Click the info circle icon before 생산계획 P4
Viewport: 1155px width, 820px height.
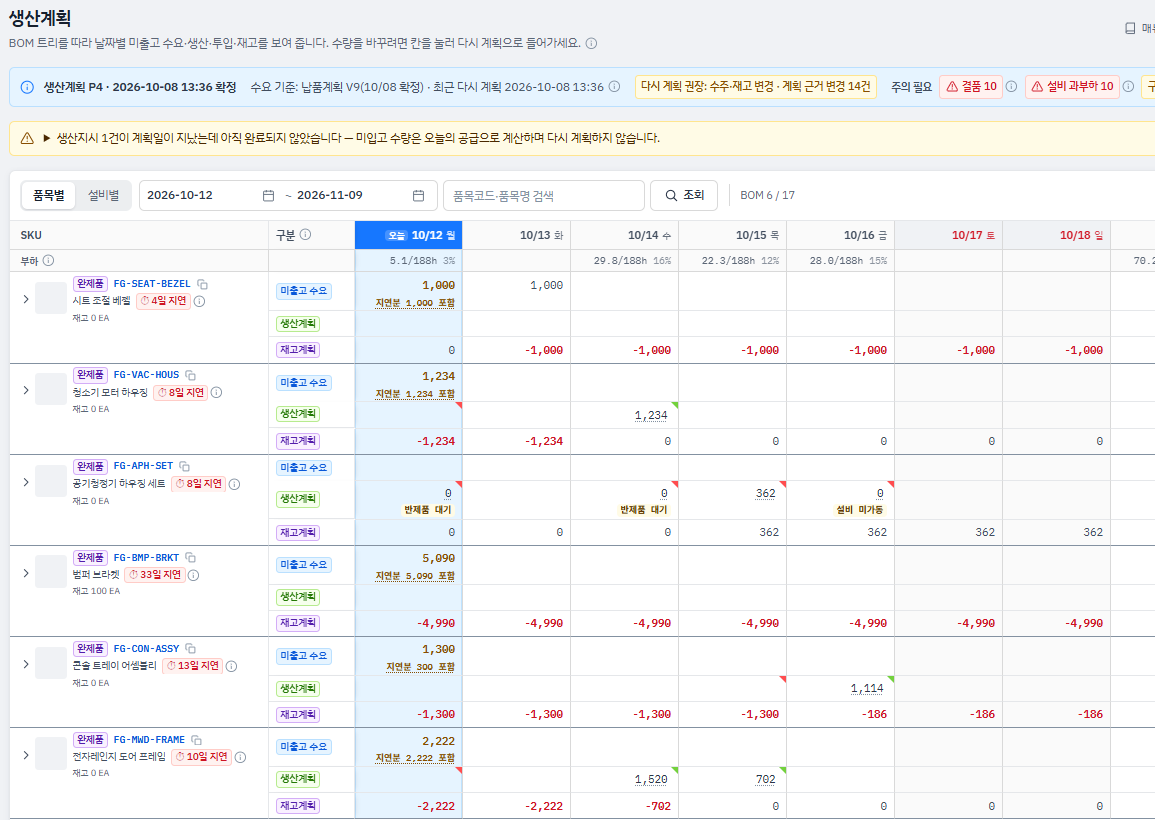pyautogui.click(x=27, y=87)
